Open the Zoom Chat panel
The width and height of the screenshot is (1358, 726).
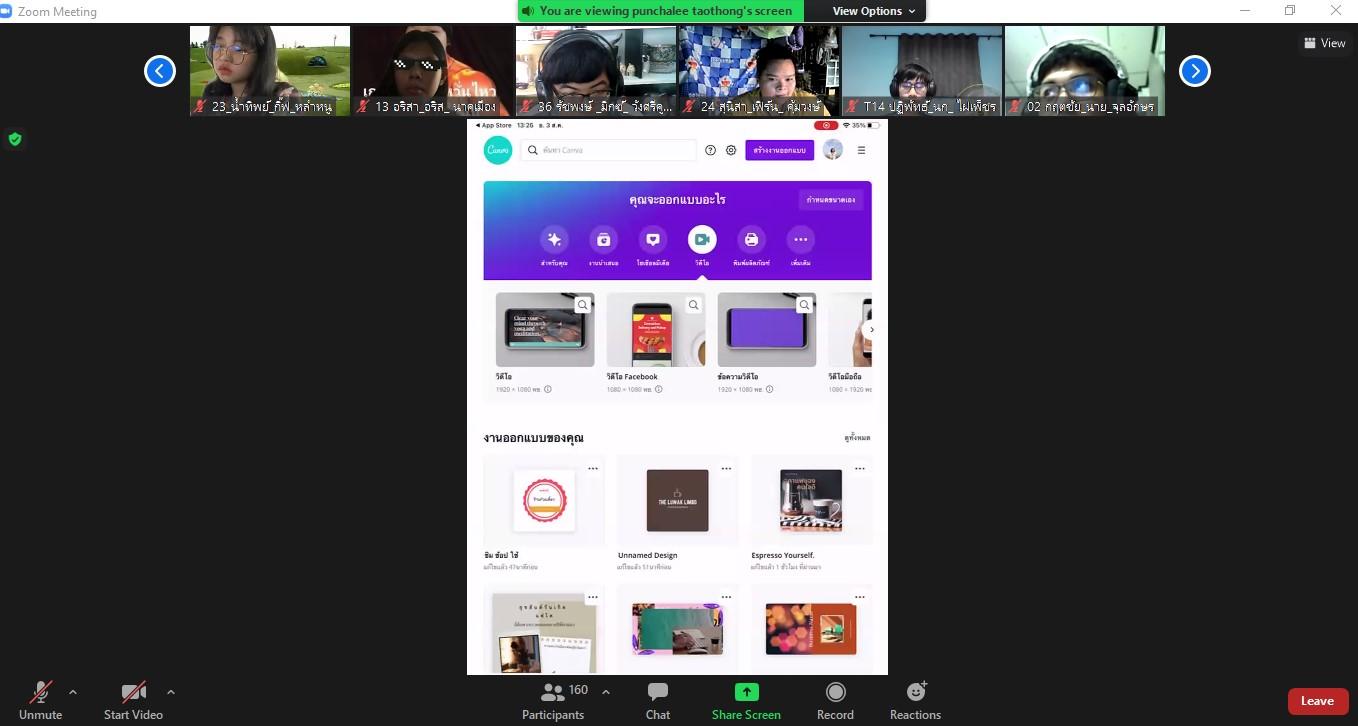(658, 700)
